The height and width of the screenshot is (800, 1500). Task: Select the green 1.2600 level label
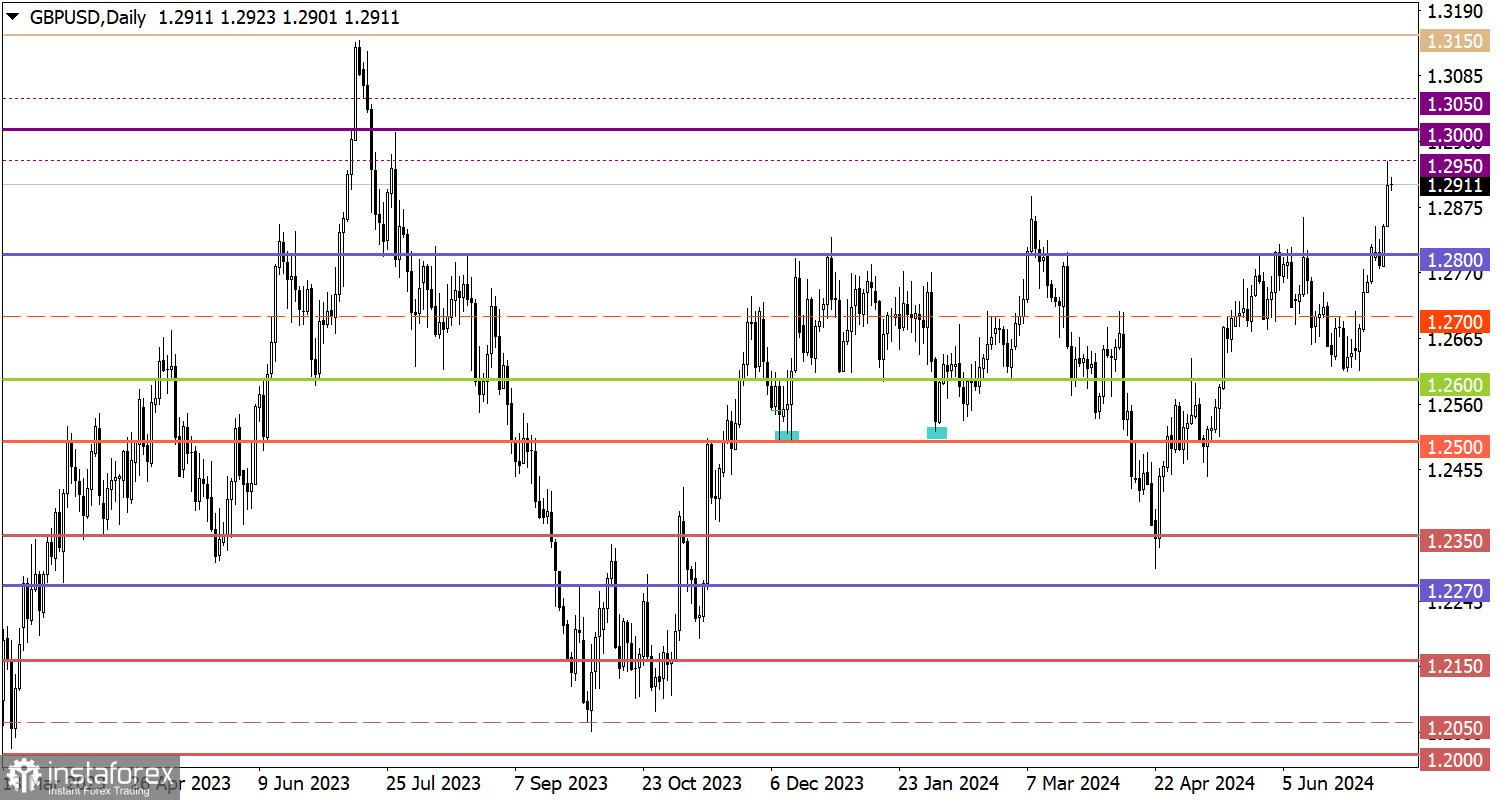[x=1455, y=385]
